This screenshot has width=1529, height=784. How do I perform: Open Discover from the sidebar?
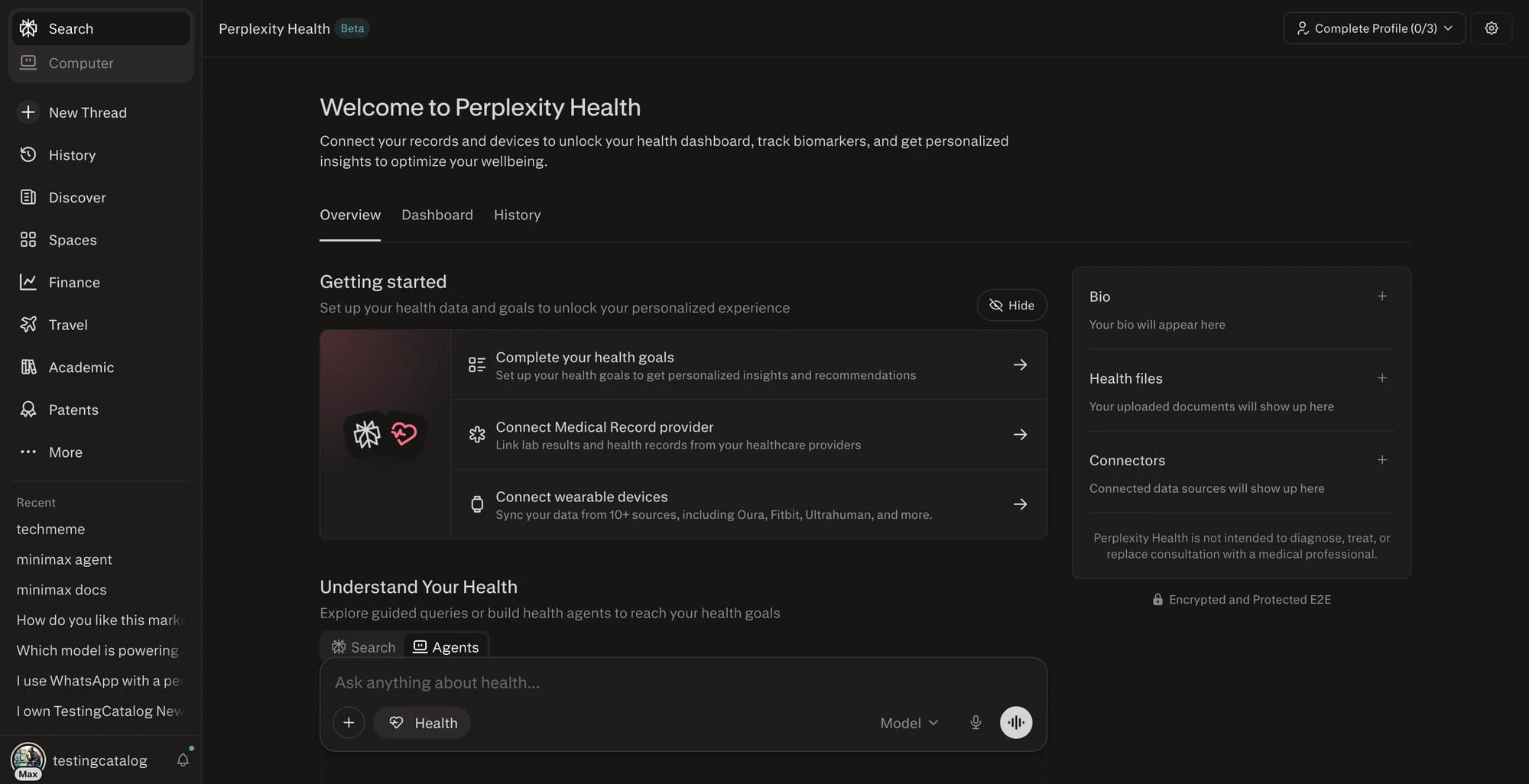76,197
